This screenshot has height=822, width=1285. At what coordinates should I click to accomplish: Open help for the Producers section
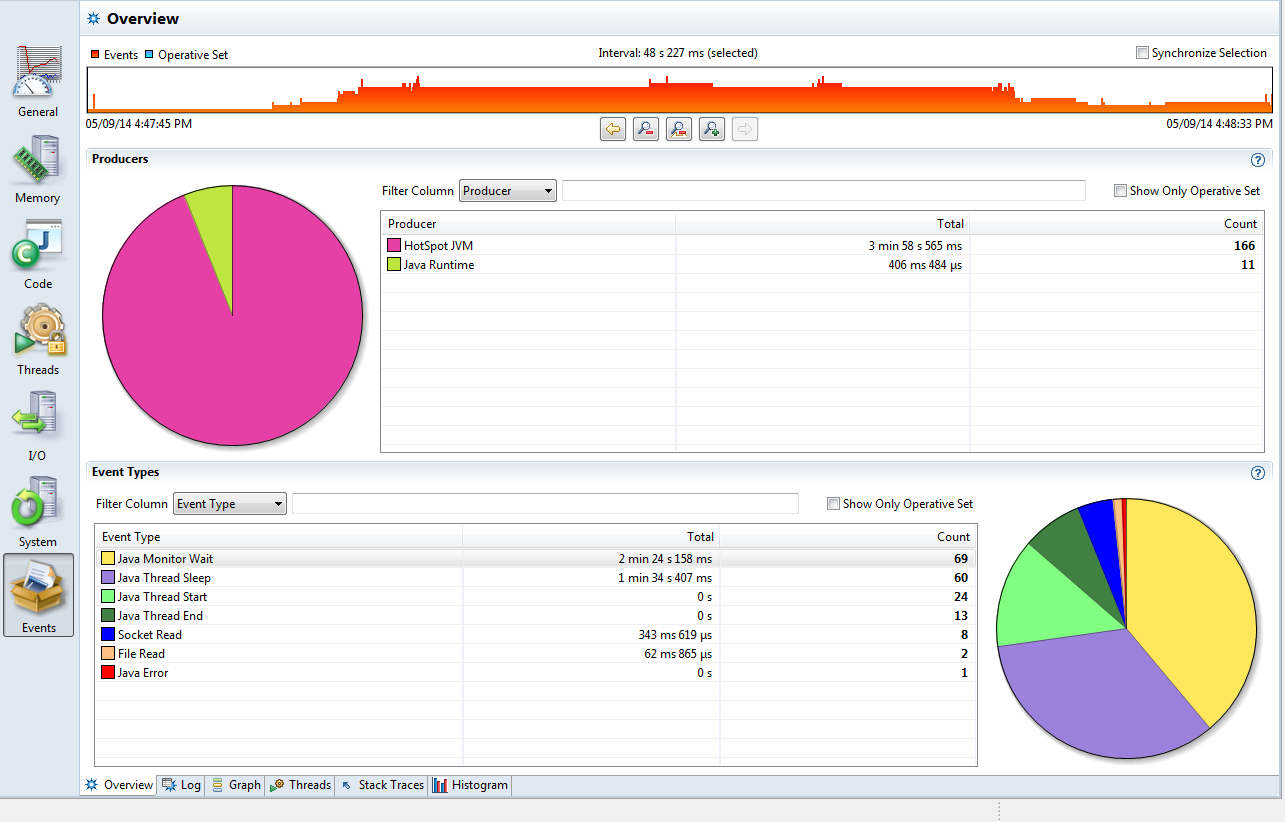point(1258,160)
